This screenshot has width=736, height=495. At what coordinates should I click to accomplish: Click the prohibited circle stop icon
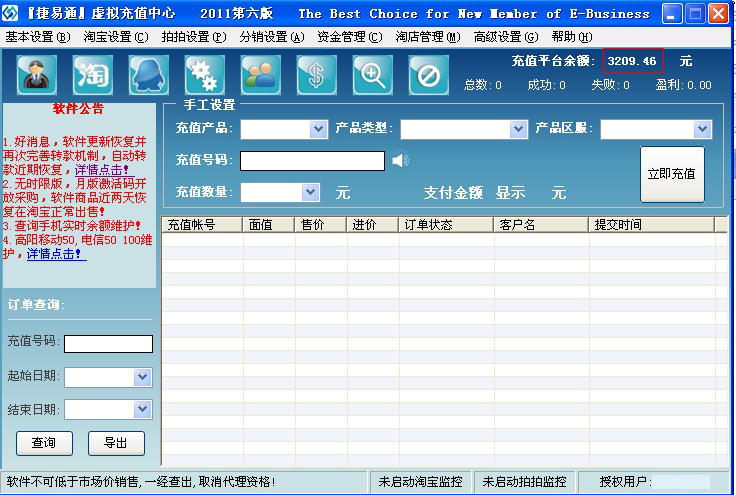click(x=429, y=75)
